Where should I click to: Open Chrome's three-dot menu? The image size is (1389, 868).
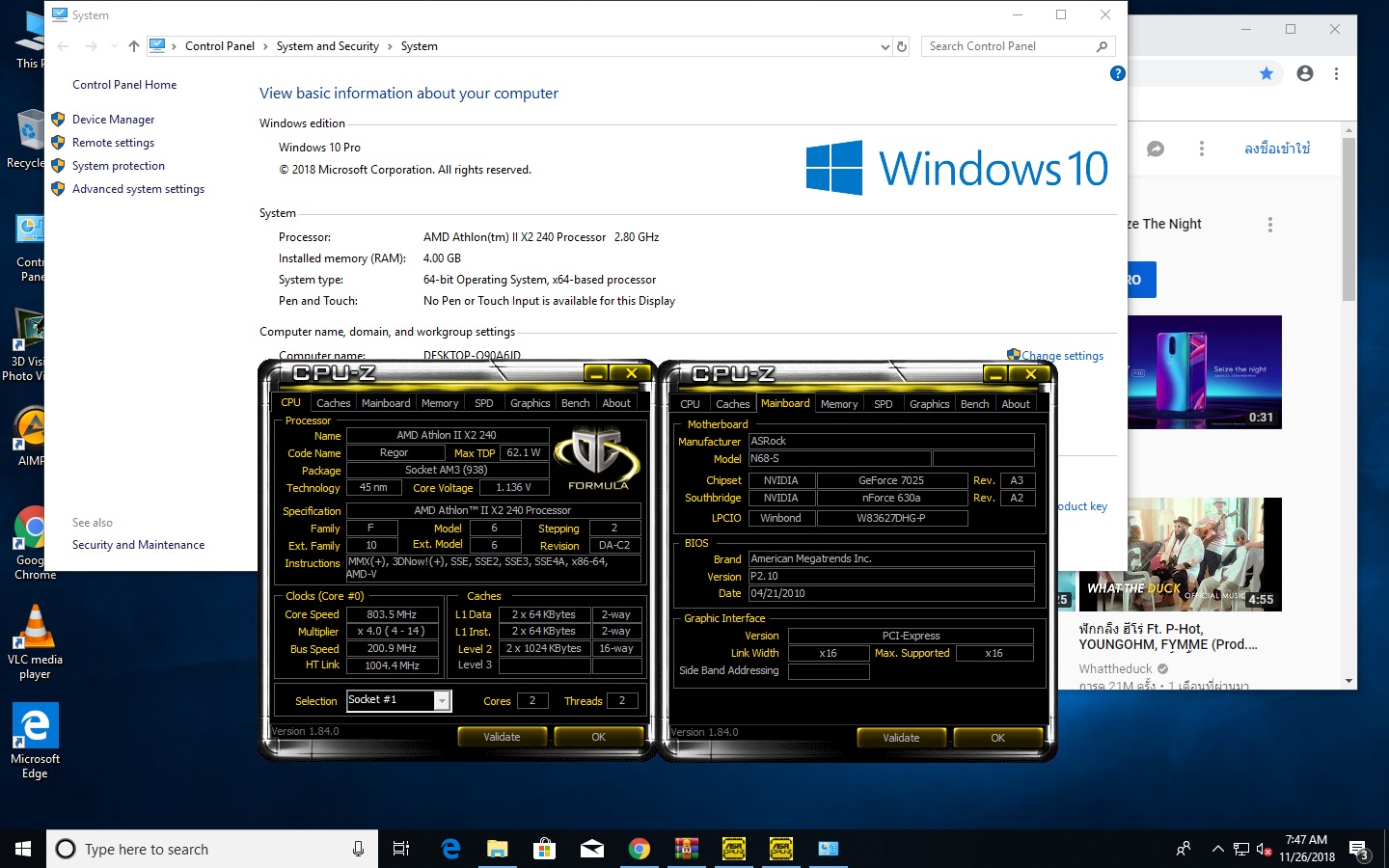[x=1336, y=73]
